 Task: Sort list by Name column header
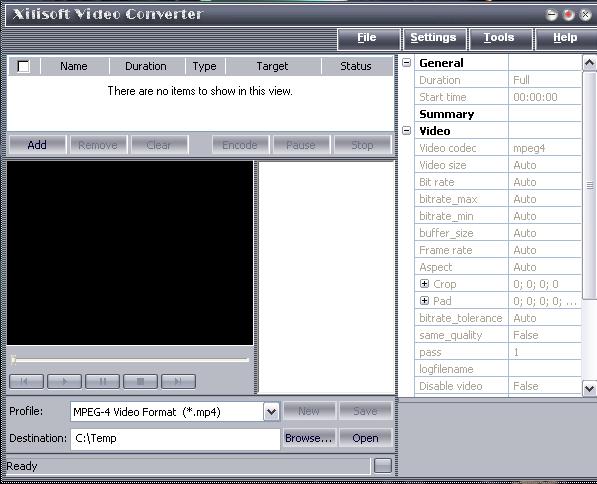(x=74, y=66)
